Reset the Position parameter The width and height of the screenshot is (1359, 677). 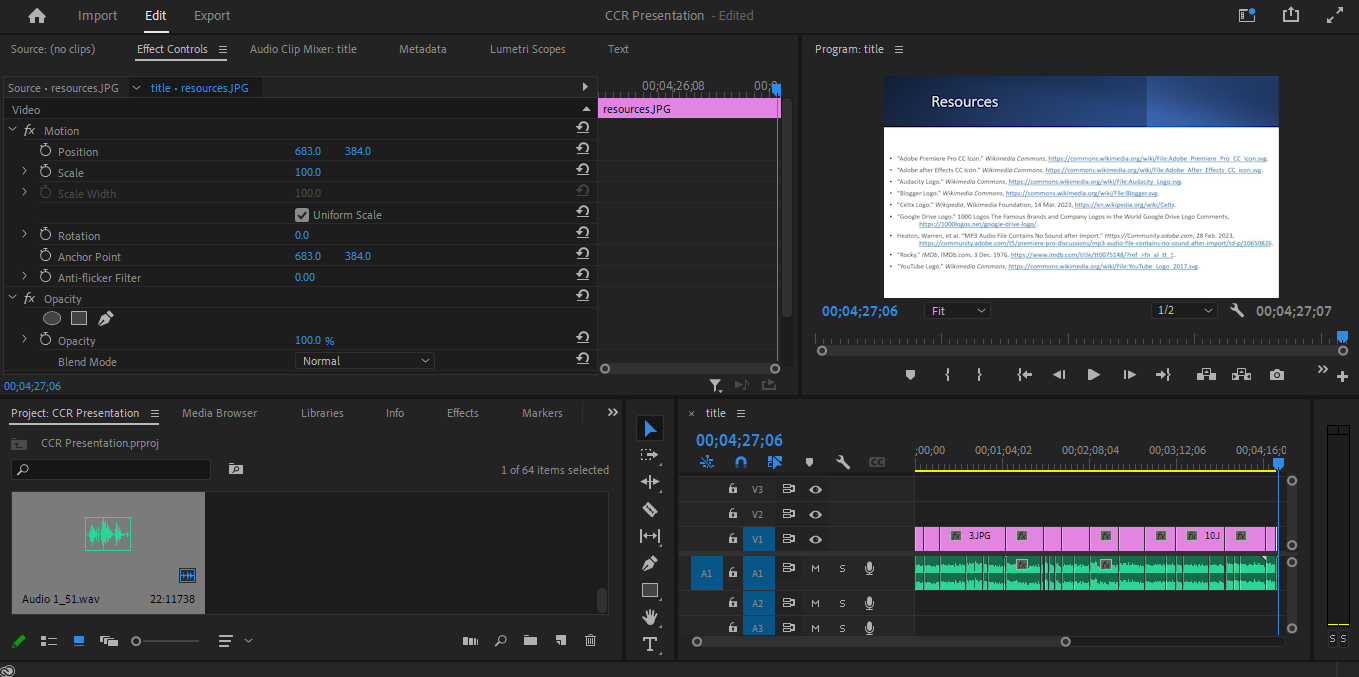coord(582,148)
